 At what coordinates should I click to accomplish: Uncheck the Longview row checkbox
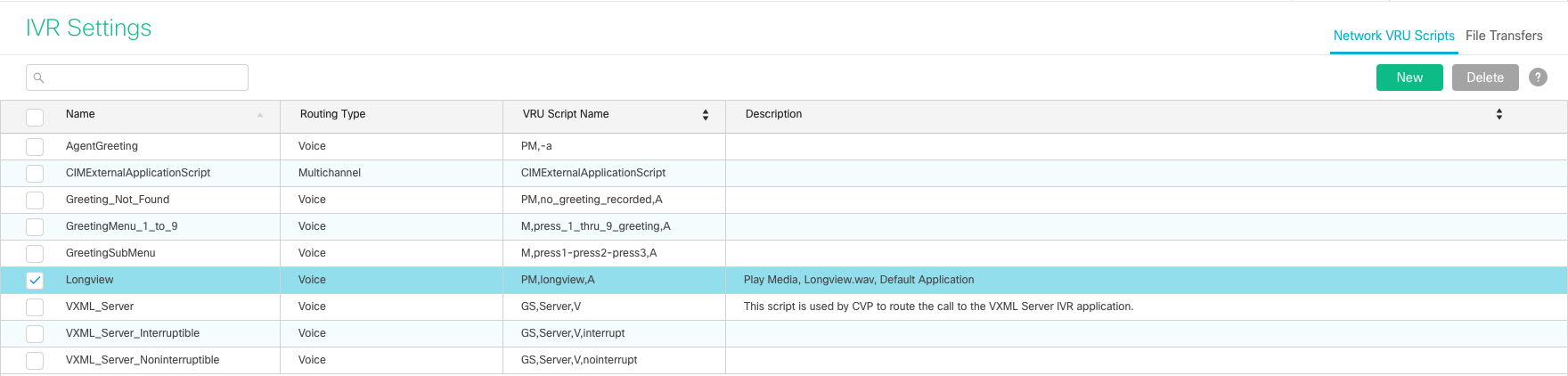tap(35, 280)
